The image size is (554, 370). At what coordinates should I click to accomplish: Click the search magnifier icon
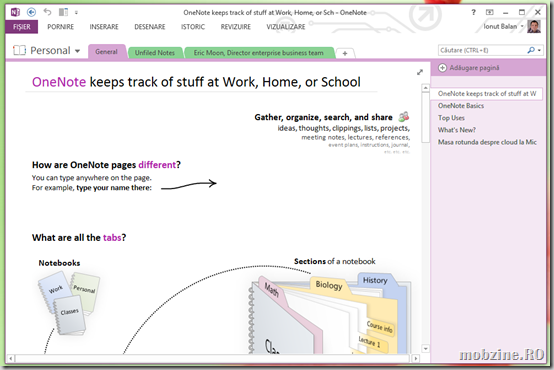click(x=531, y=50)
